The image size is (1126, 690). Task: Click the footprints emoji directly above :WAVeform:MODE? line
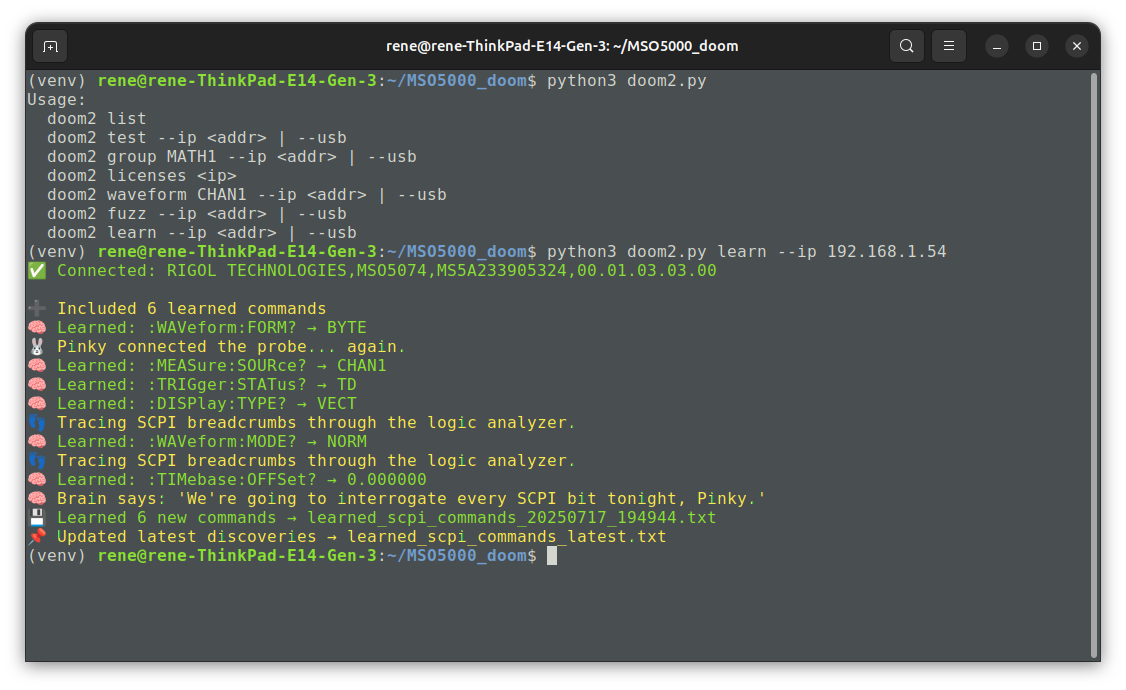pos(37,423)
